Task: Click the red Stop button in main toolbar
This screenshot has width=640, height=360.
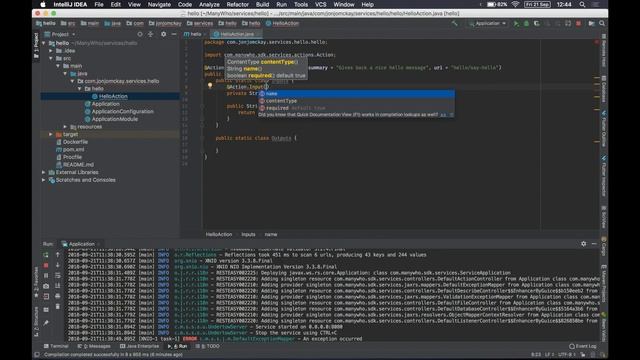Action: pyautogui.click(x=578, y=24)
